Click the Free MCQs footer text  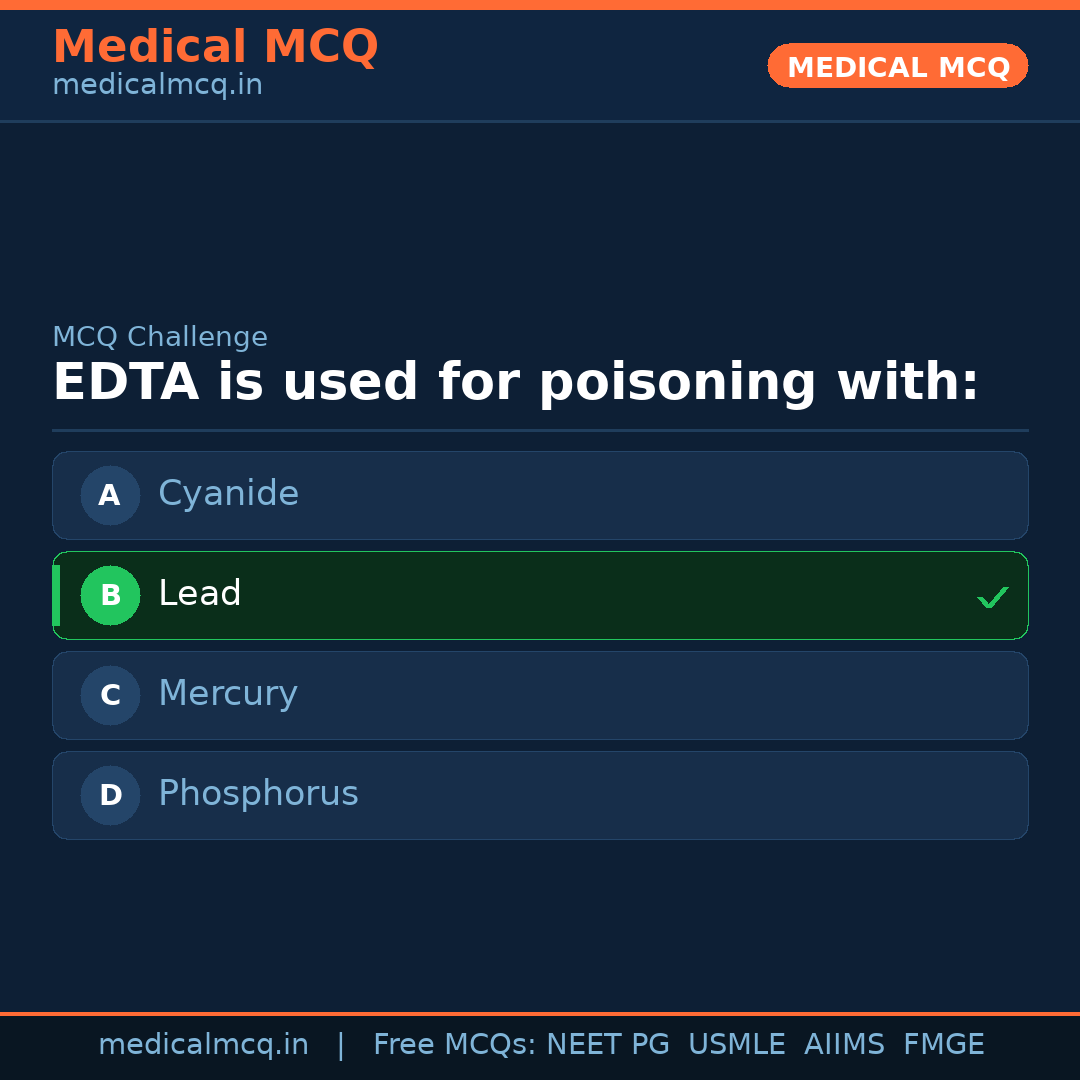click(x=454, y=1045)
